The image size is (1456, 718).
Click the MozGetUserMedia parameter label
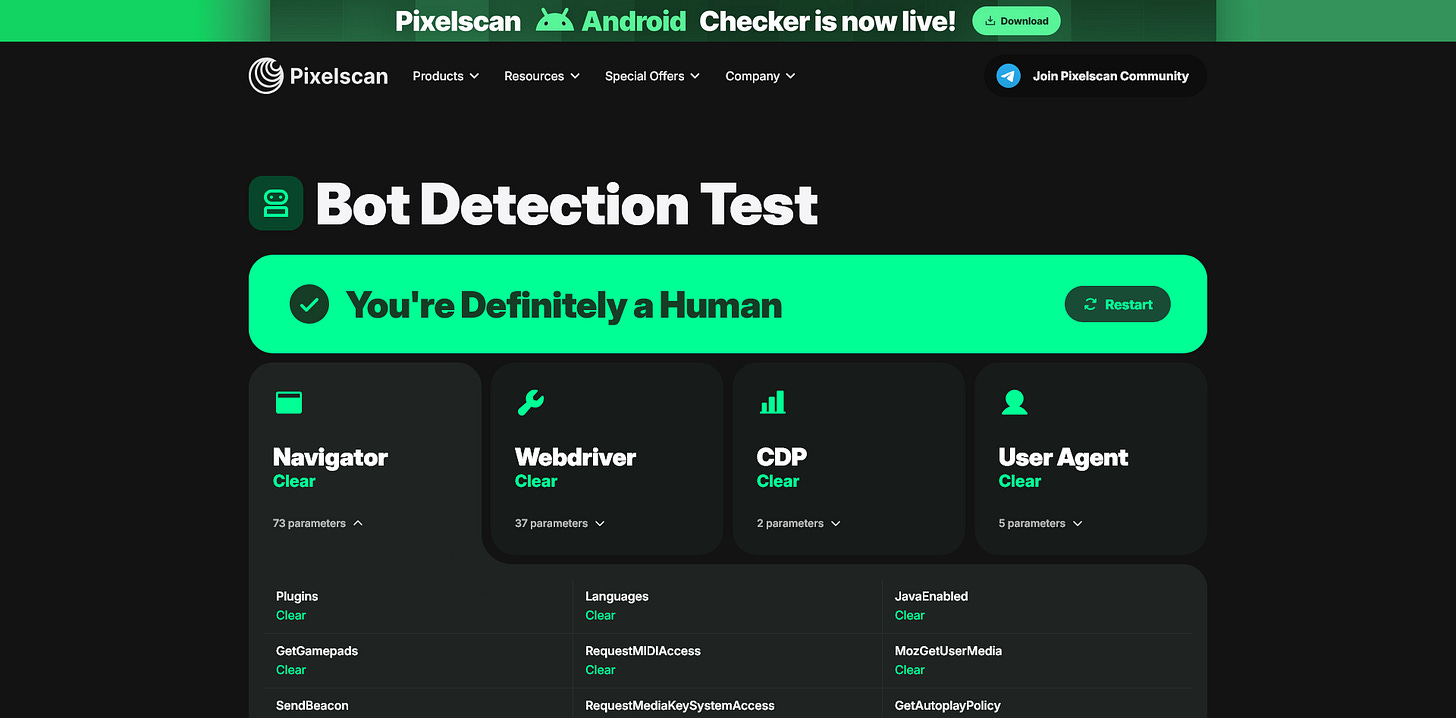point(948,651)
